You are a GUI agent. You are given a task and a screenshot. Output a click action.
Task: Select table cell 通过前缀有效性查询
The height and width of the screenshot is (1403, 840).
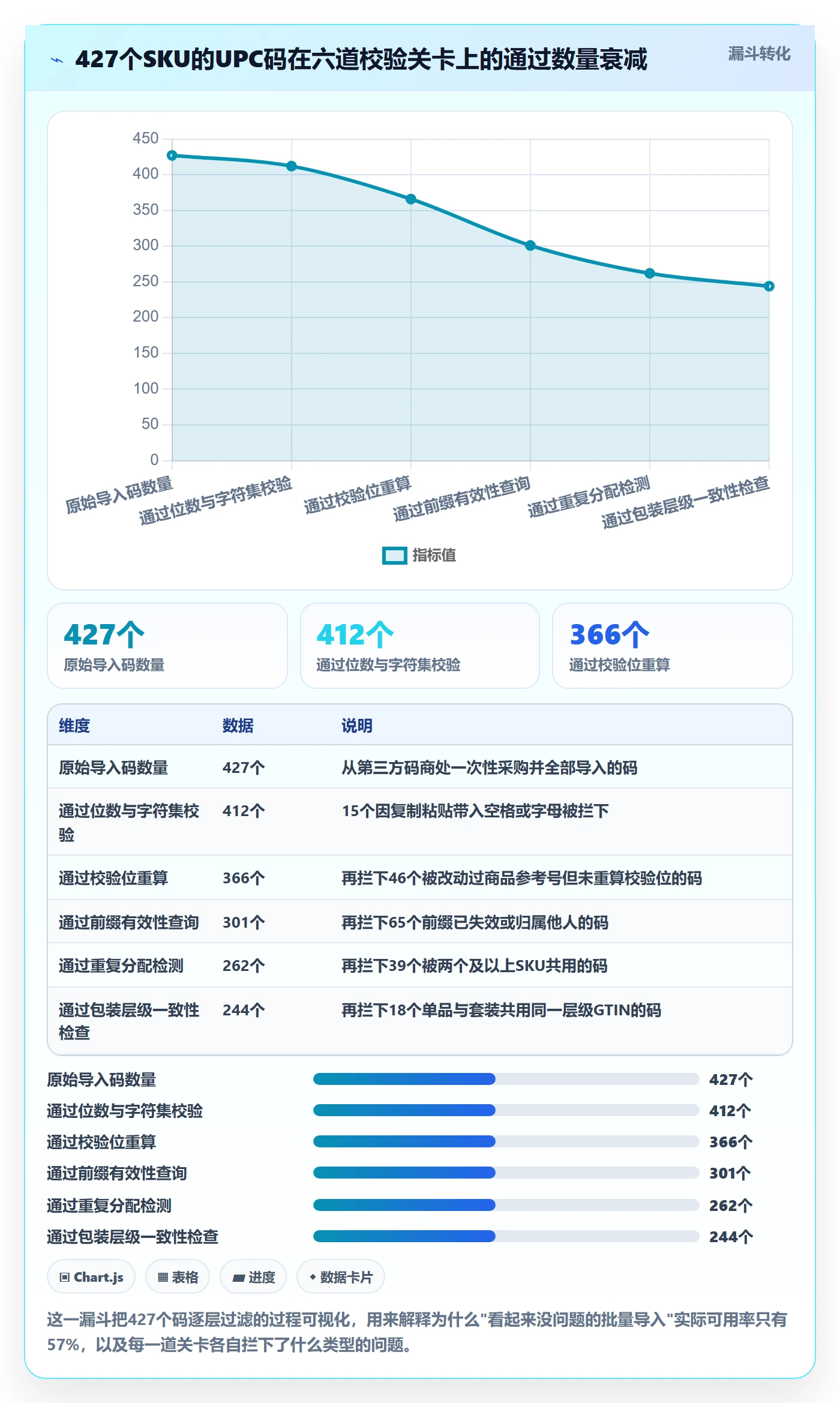tap(128, 922)
